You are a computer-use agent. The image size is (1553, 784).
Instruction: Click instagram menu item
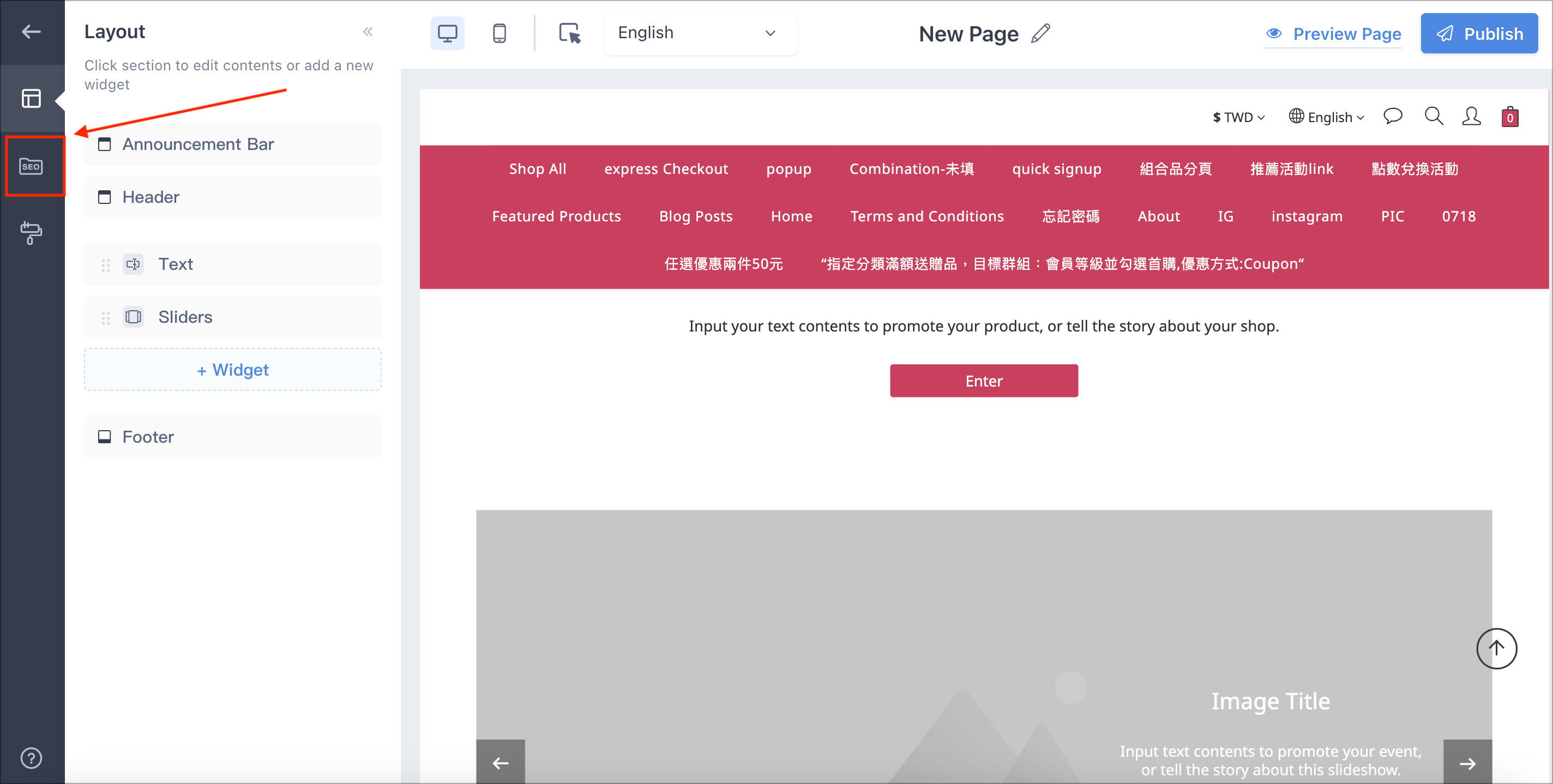coord(1307,216)
